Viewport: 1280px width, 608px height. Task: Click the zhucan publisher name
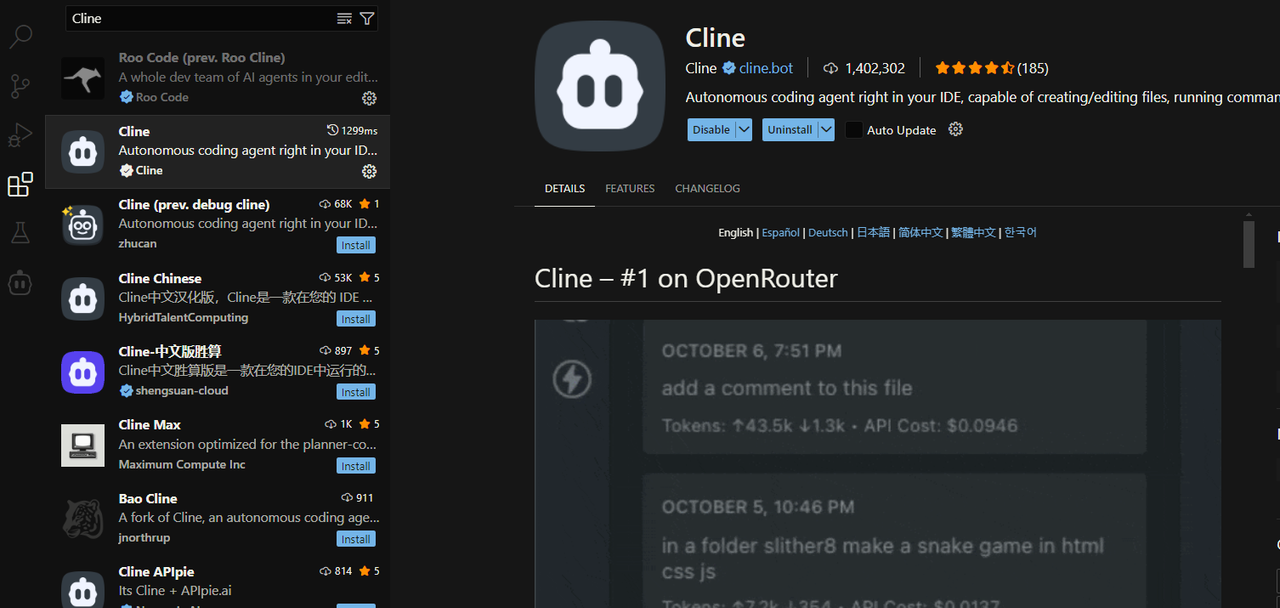click(137, 244)
